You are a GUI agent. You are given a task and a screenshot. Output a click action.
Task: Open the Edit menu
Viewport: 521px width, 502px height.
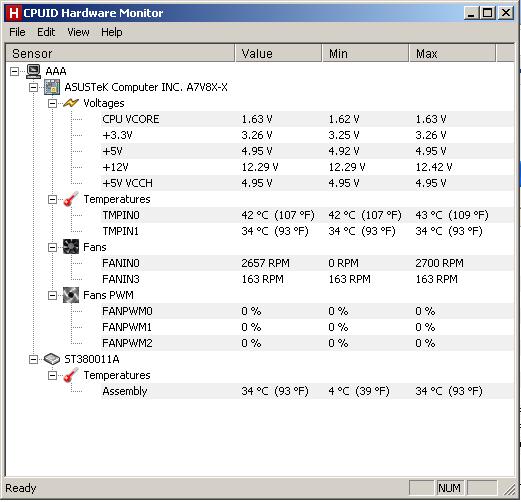(46, 32)
